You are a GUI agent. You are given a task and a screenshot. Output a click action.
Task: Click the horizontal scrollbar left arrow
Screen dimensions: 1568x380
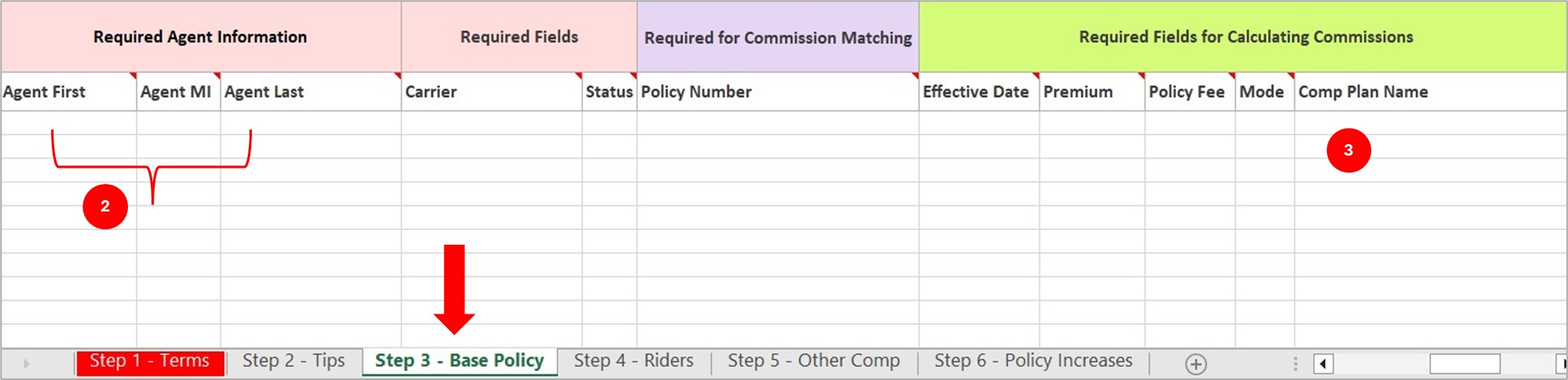[x=1323, y=364]
